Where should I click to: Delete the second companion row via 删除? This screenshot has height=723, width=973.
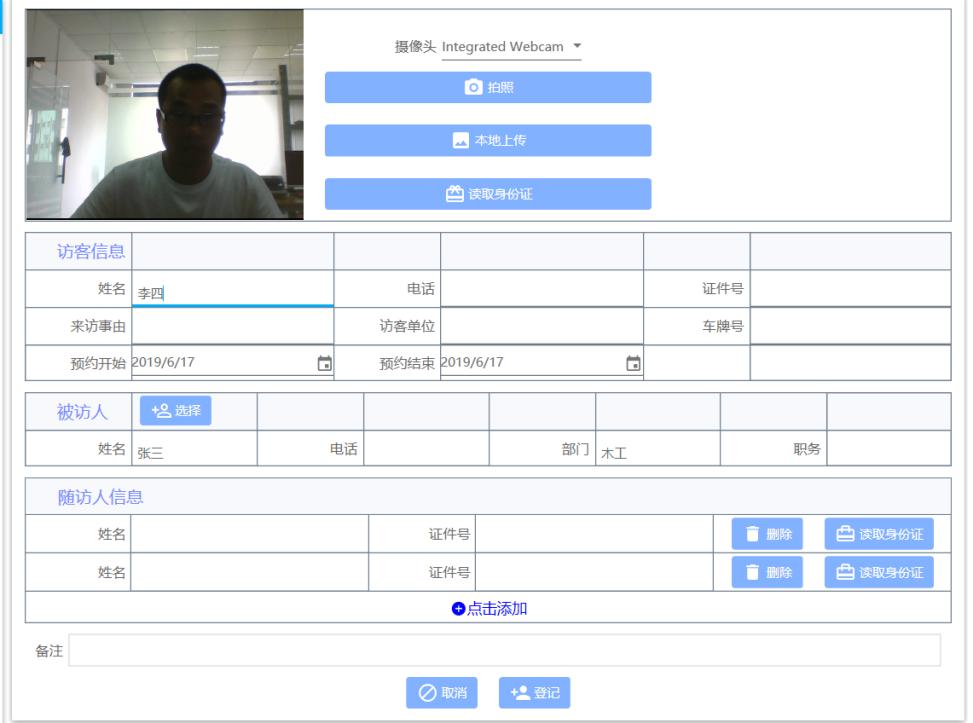click(767, 572)
